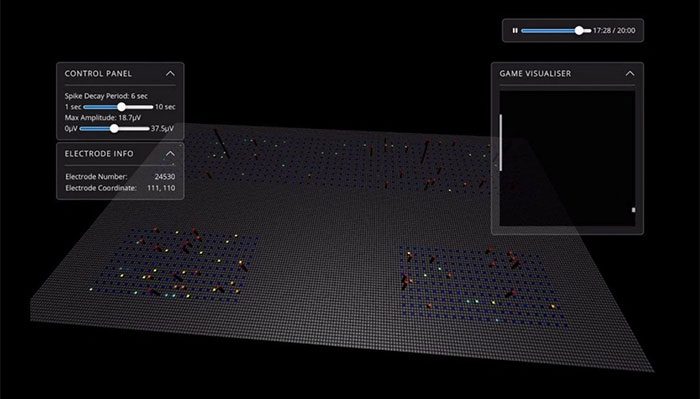The width and height of the screenshot is (700, 399).
Task: Select the left front electrode cluster
Action: 175,263
